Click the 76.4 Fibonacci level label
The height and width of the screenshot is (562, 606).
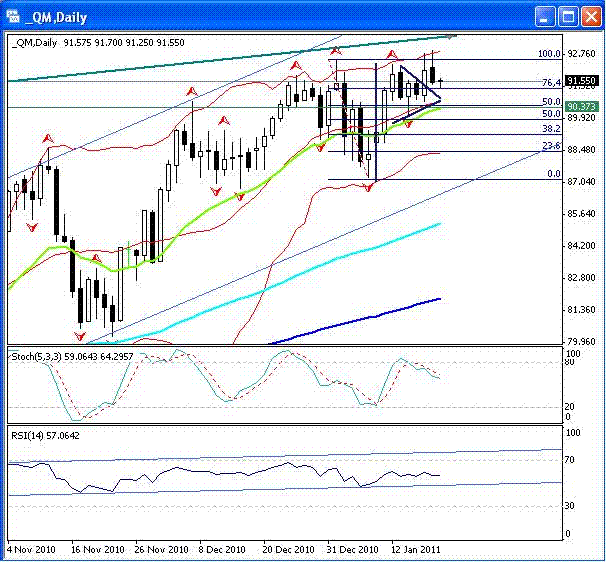[x=552, y=82]
